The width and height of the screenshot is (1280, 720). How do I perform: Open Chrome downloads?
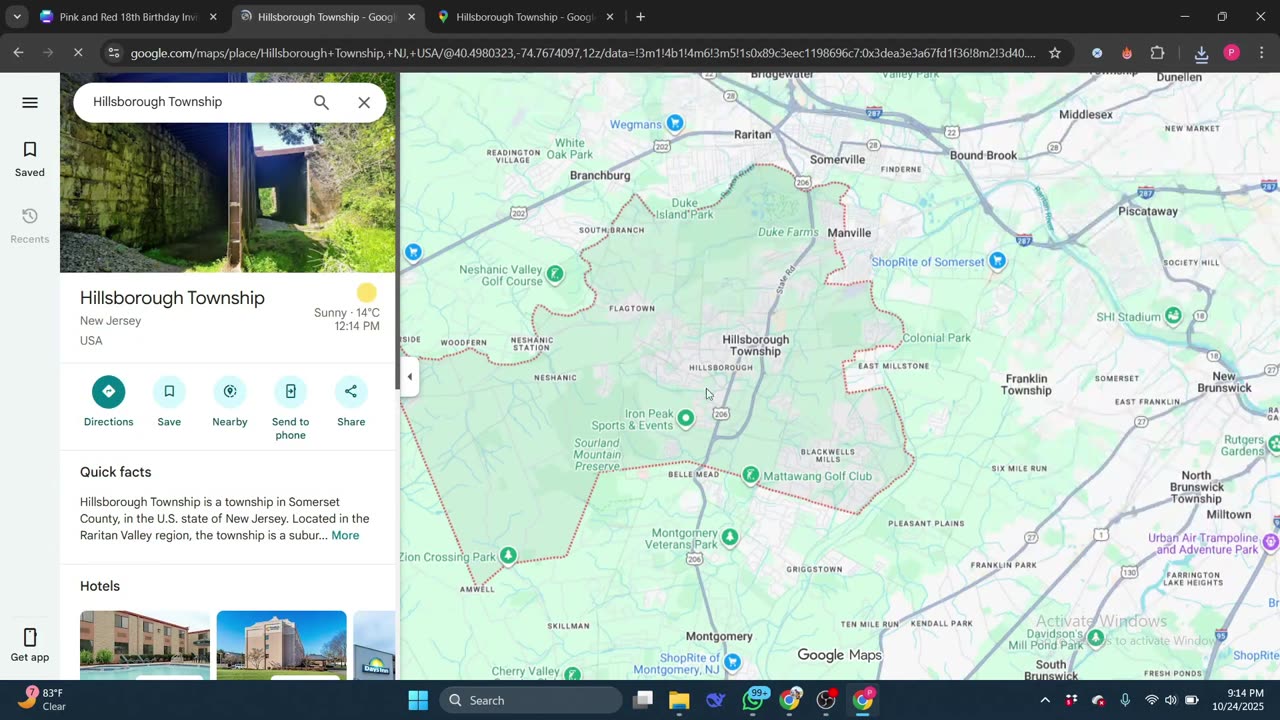pyautogui.click(x=1201, y=53)
